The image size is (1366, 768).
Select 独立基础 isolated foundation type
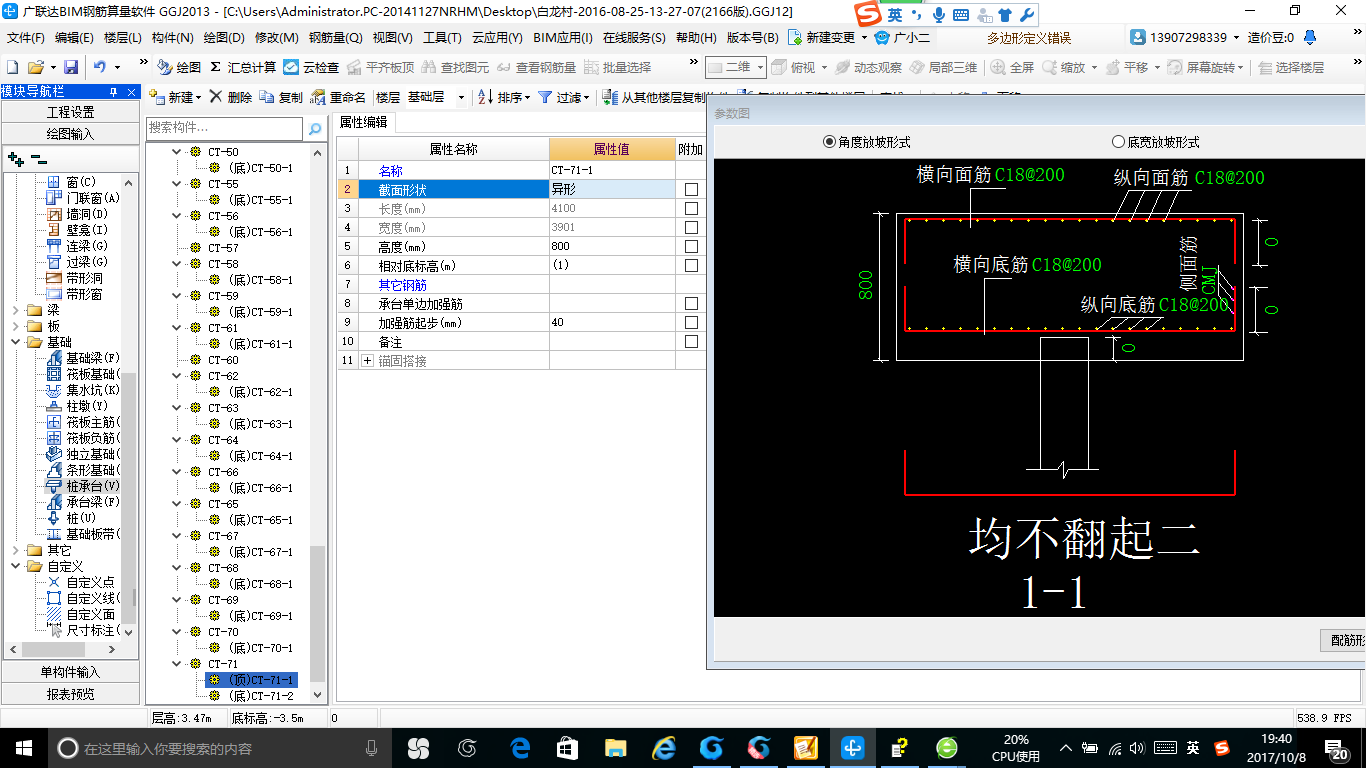pyautogui.click(x=83, y=454)
